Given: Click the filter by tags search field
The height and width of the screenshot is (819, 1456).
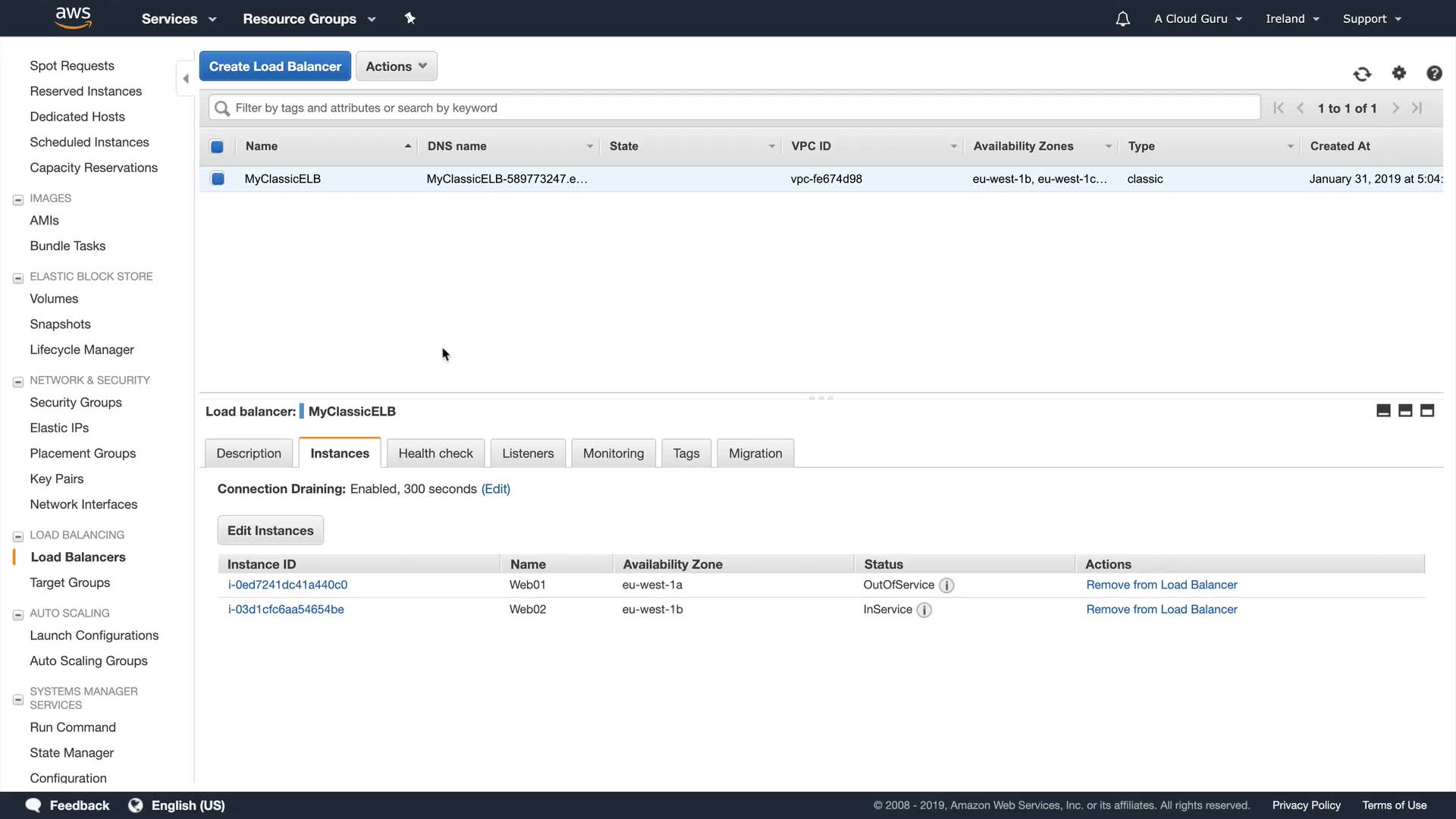Looking at the screenshot, I should tap(734, 108).
